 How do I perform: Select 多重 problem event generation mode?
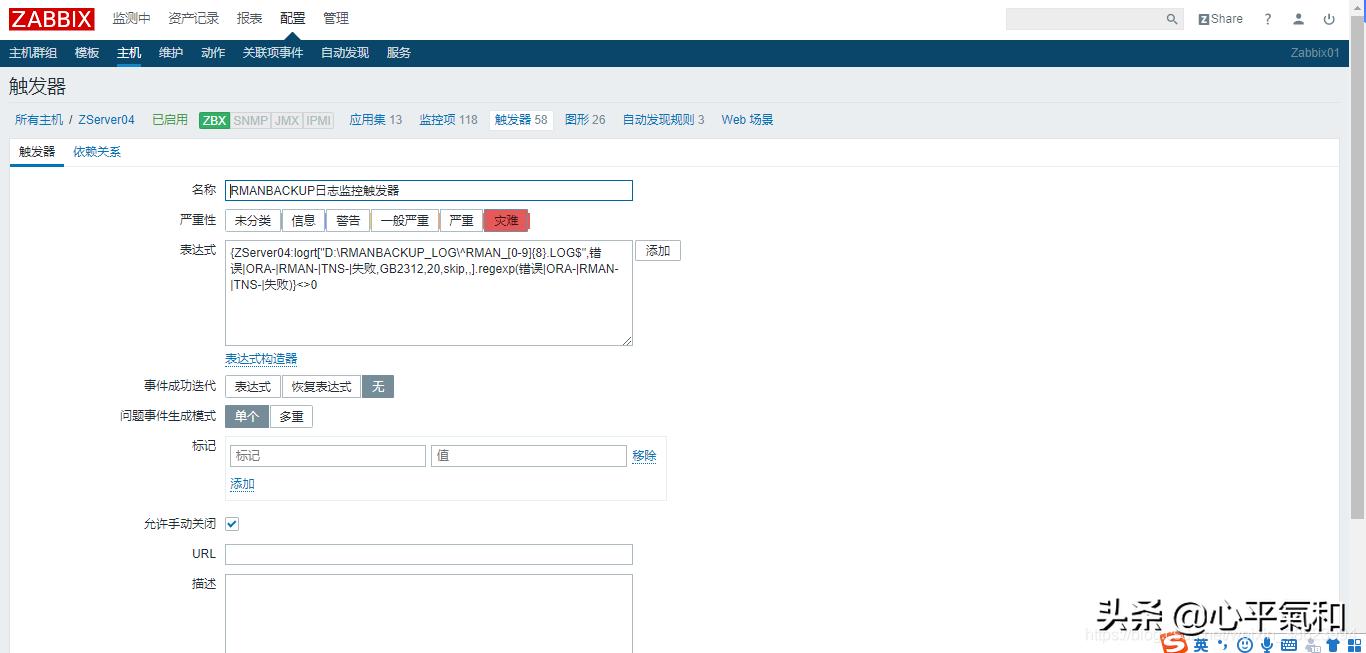click(291, 416)
